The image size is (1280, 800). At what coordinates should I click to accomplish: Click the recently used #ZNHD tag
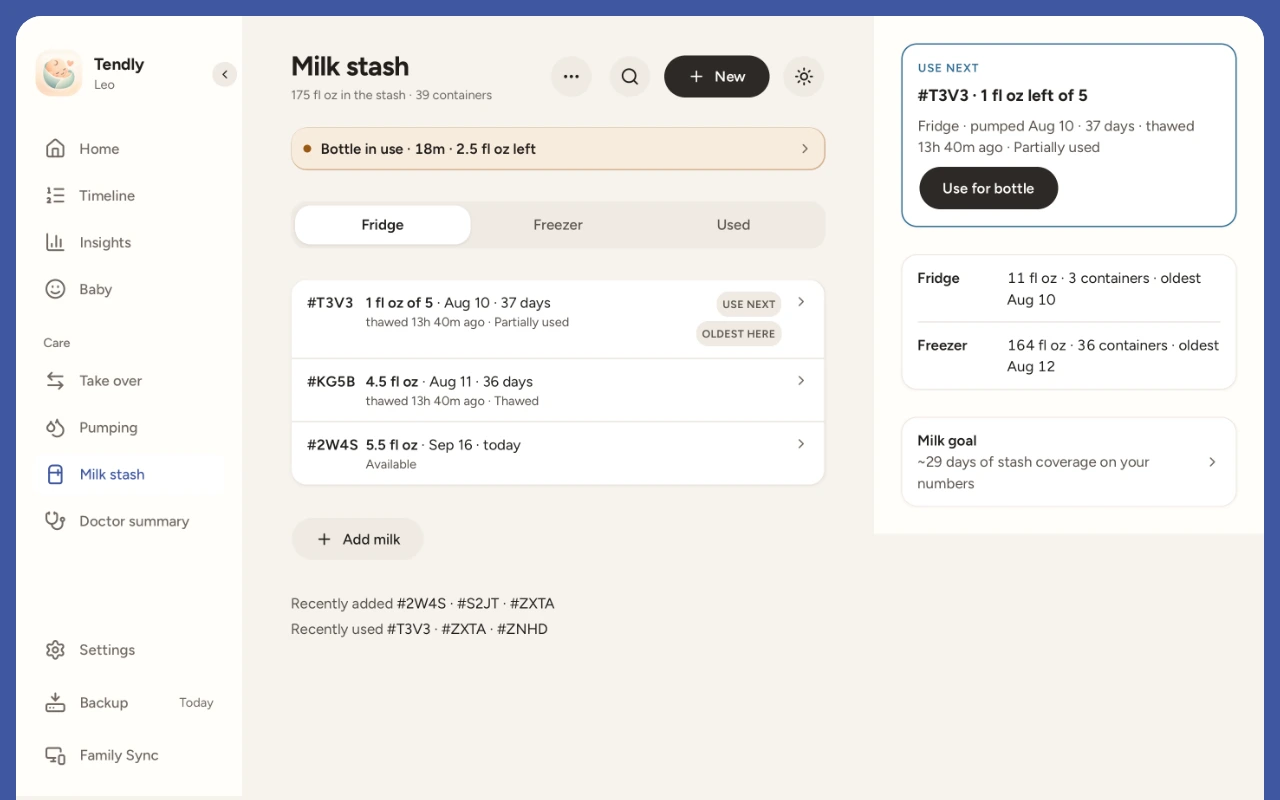[522, 630]
